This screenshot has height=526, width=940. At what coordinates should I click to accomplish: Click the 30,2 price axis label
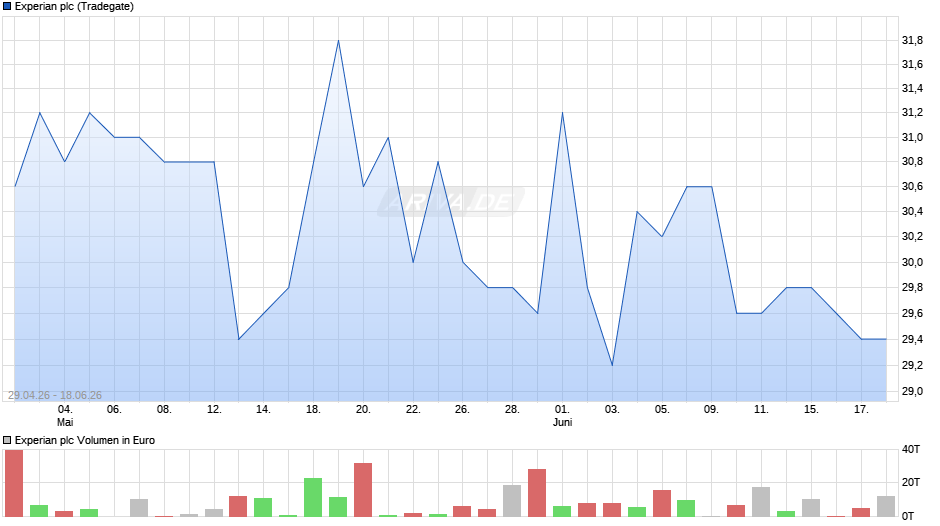912,236
